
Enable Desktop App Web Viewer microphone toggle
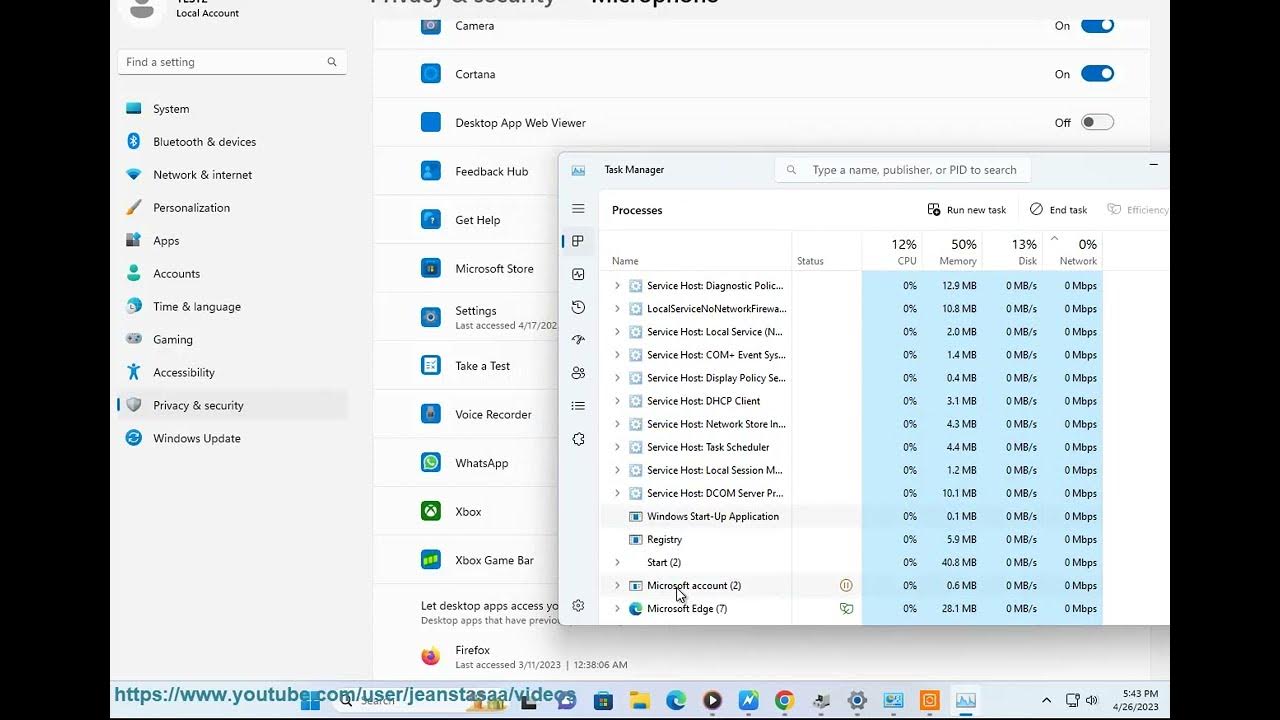(x=1097, y=122)
